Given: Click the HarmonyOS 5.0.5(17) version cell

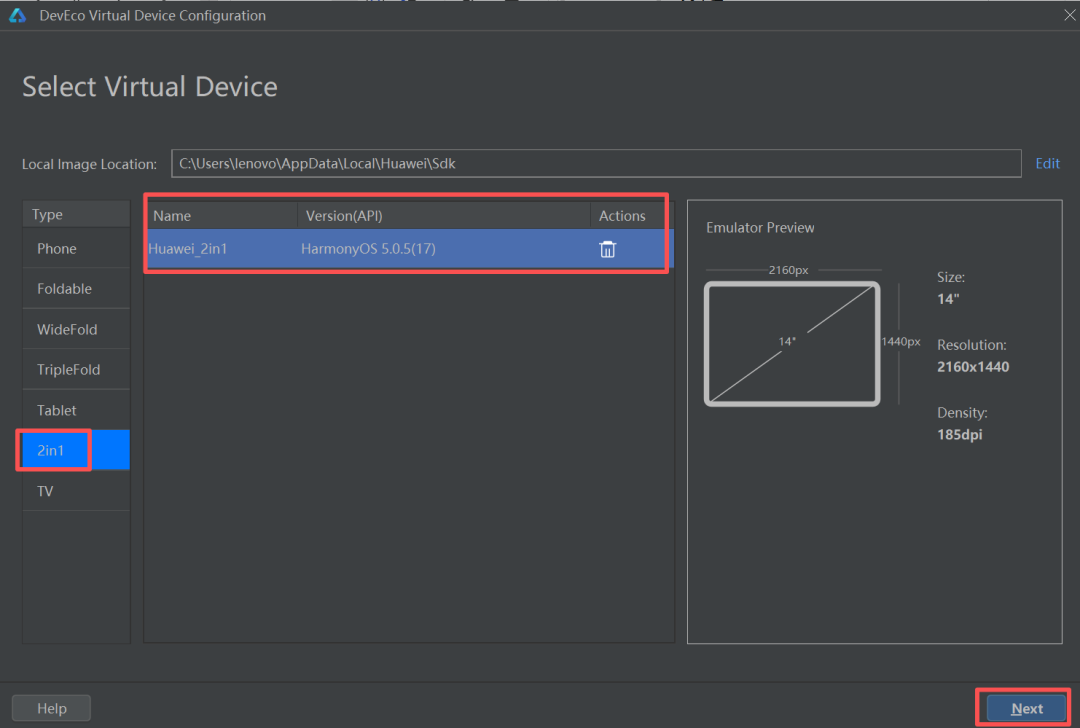Looking at the screenshot, I should [x=443, y=249].
